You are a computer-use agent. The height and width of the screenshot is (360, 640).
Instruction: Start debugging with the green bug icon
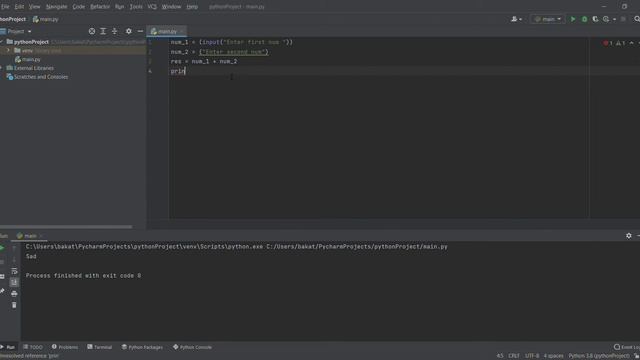tap(584, 19)
